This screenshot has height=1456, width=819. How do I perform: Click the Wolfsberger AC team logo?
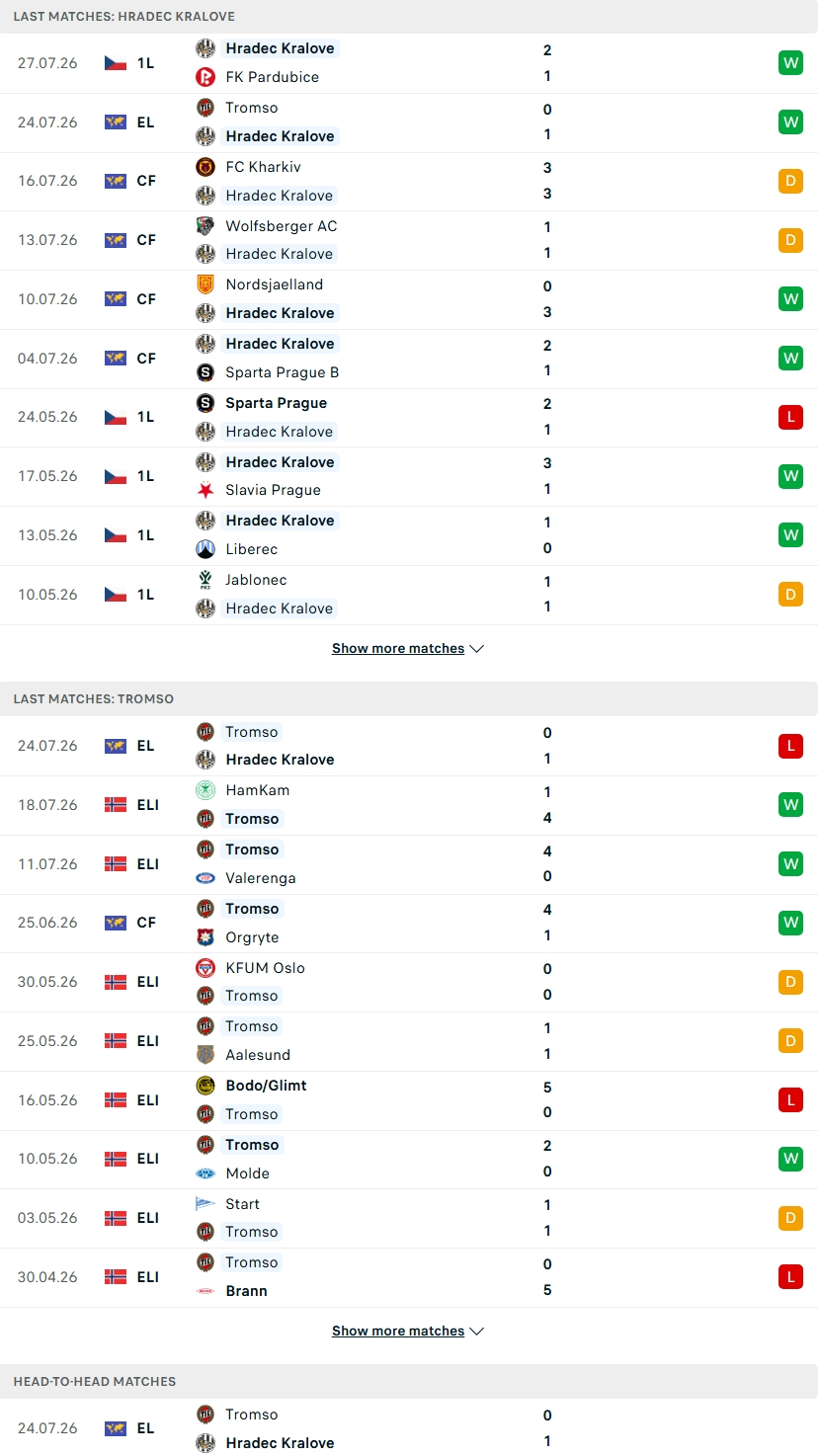click(x=205, y=226)
